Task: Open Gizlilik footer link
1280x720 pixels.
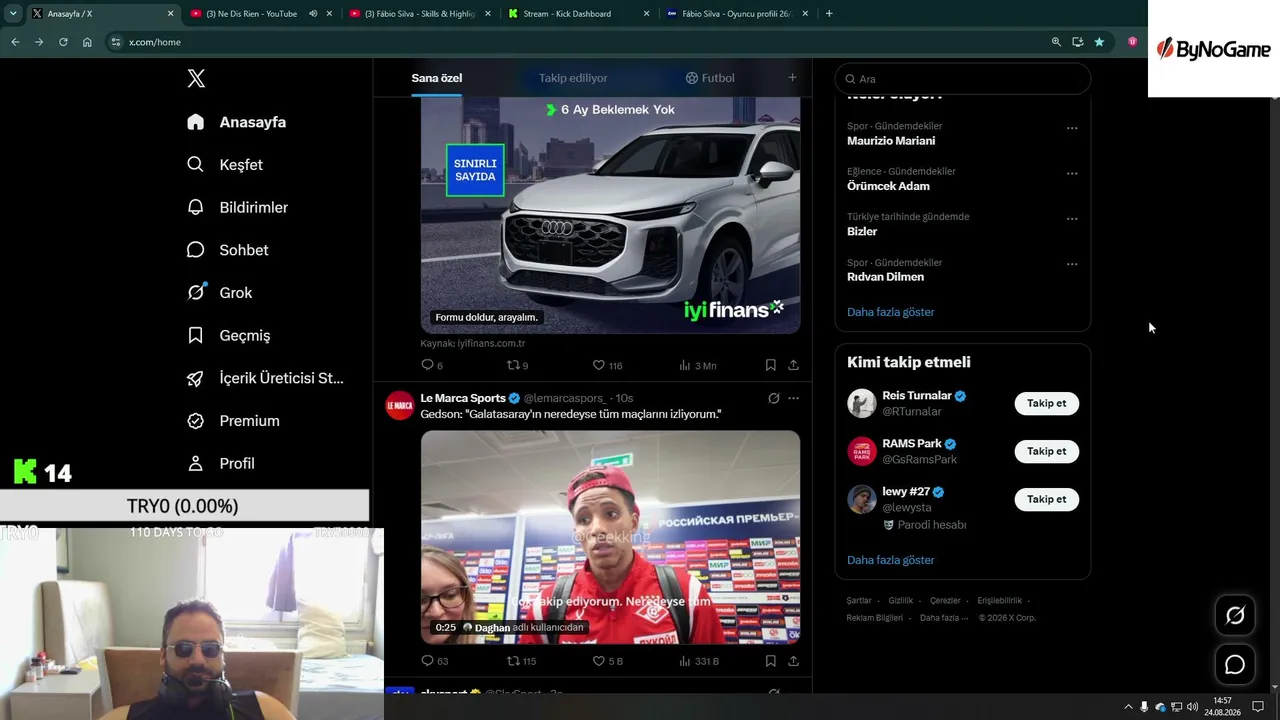Action: tap(901, 601)
